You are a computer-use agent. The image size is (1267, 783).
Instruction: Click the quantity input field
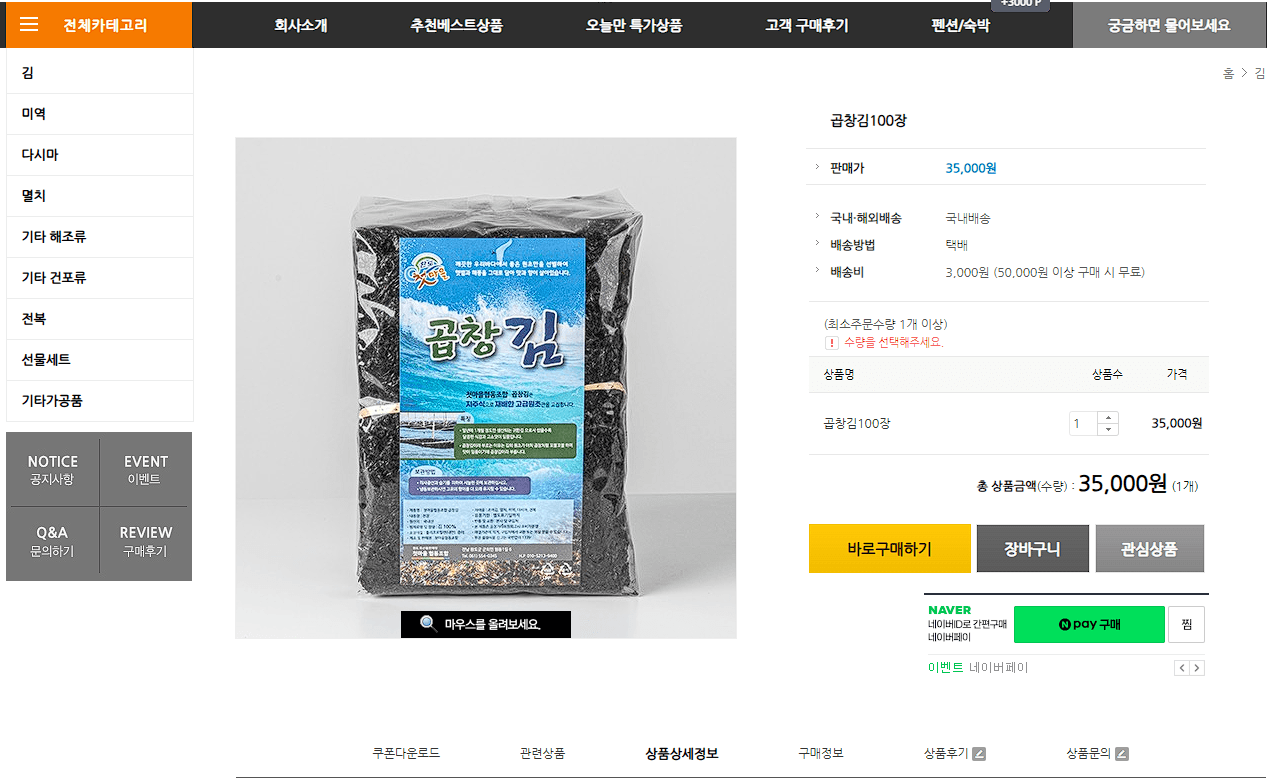click(x=1083, y=424)
